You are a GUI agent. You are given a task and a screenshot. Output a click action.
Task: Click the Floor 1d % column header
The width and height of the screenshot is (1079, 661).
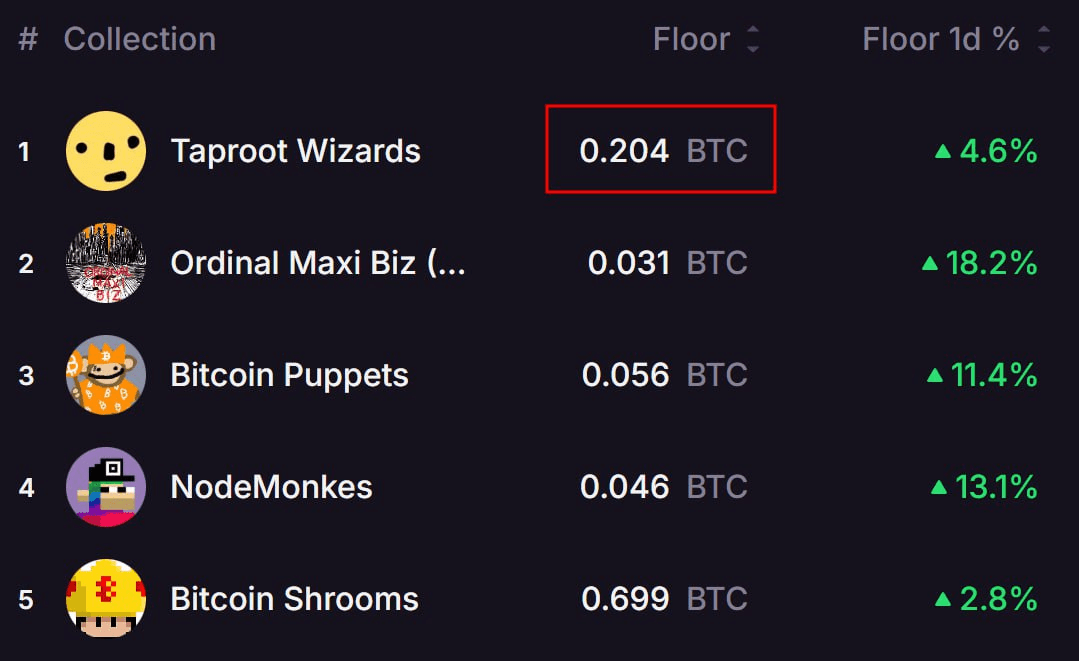pos(941,40)
